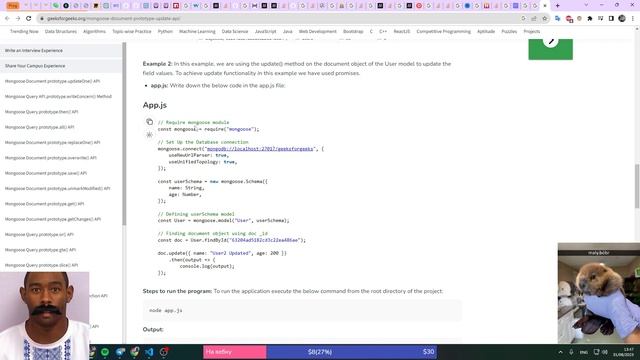Viewport: 640px width, 360px height.
Task: Open the Data Structures menu
Action: pyautogui.click(x=61, y=31)
